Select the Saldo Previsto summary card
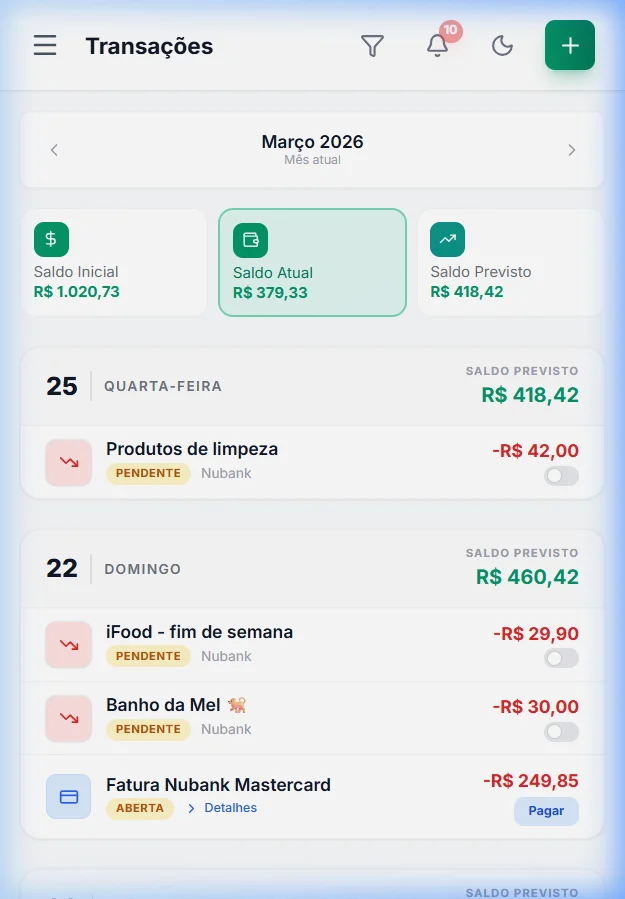This screenshot has height=899, width=625. [510, 262]
